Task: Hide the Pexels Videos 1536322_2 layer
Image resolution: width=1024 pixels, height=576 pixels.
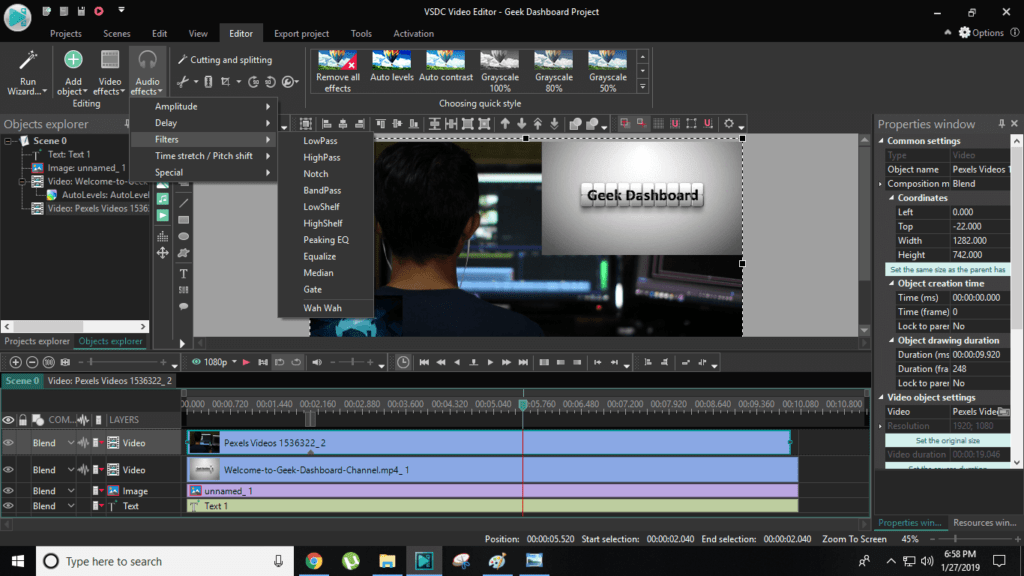Action: (x=8, y=443)
